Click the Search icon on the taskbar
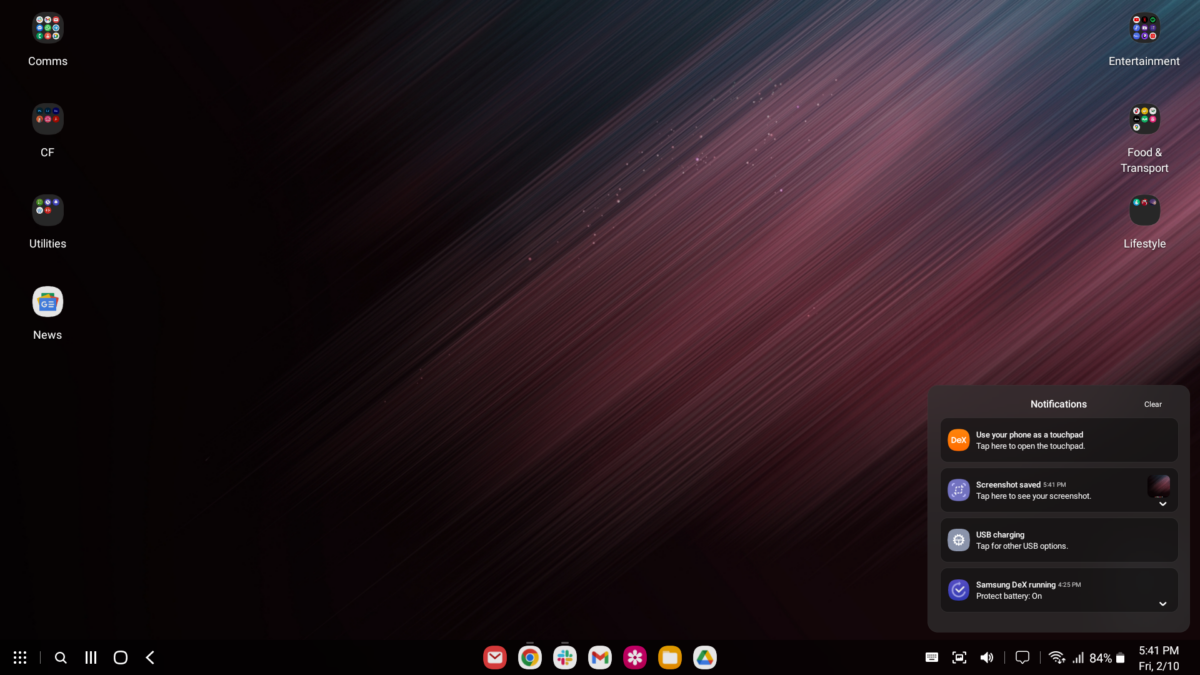The image size is (1200, 675). pyautogui.click(x=60, y=657)
